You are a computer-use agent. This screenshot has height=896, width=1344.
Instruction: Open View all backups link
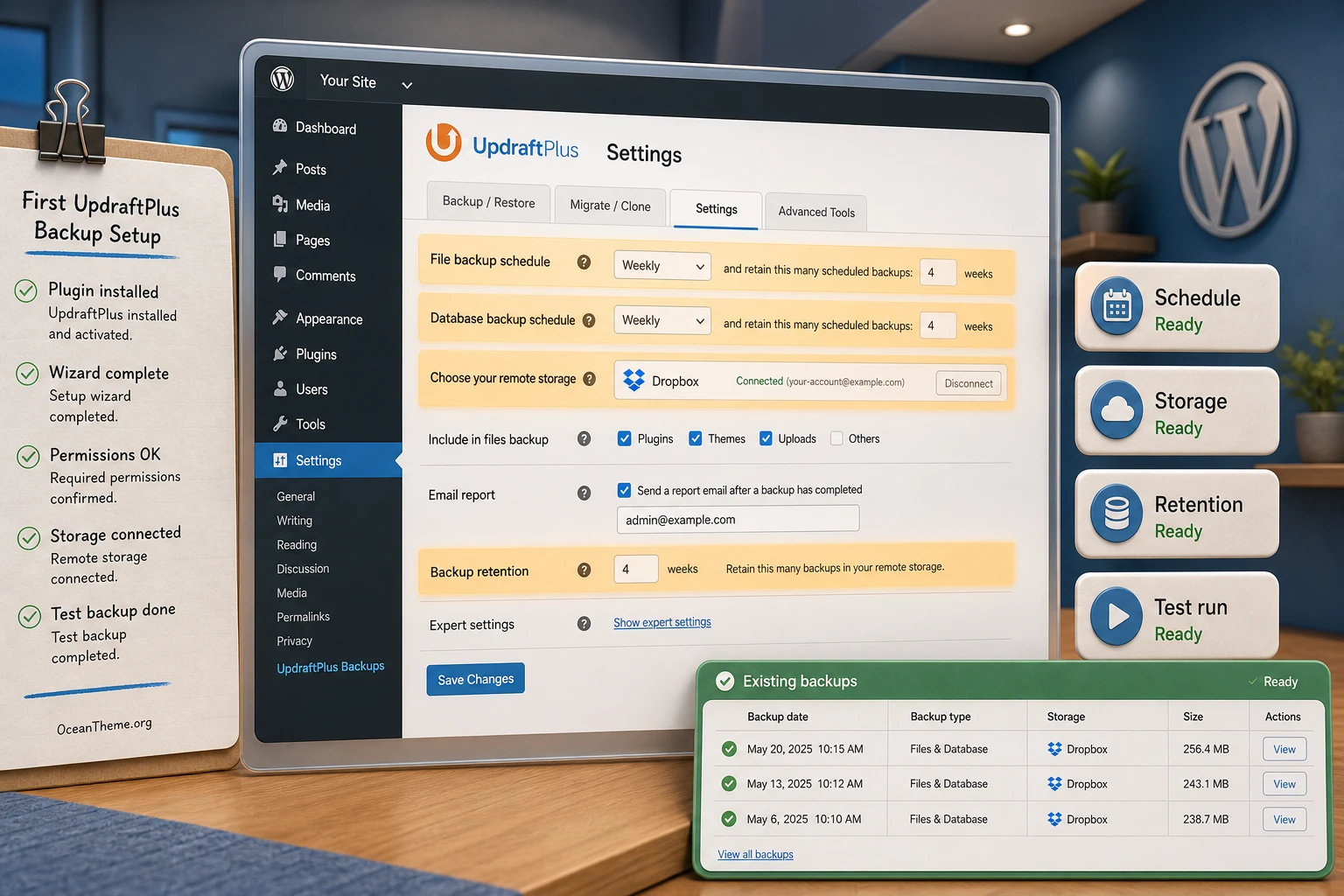coord(755,854)
